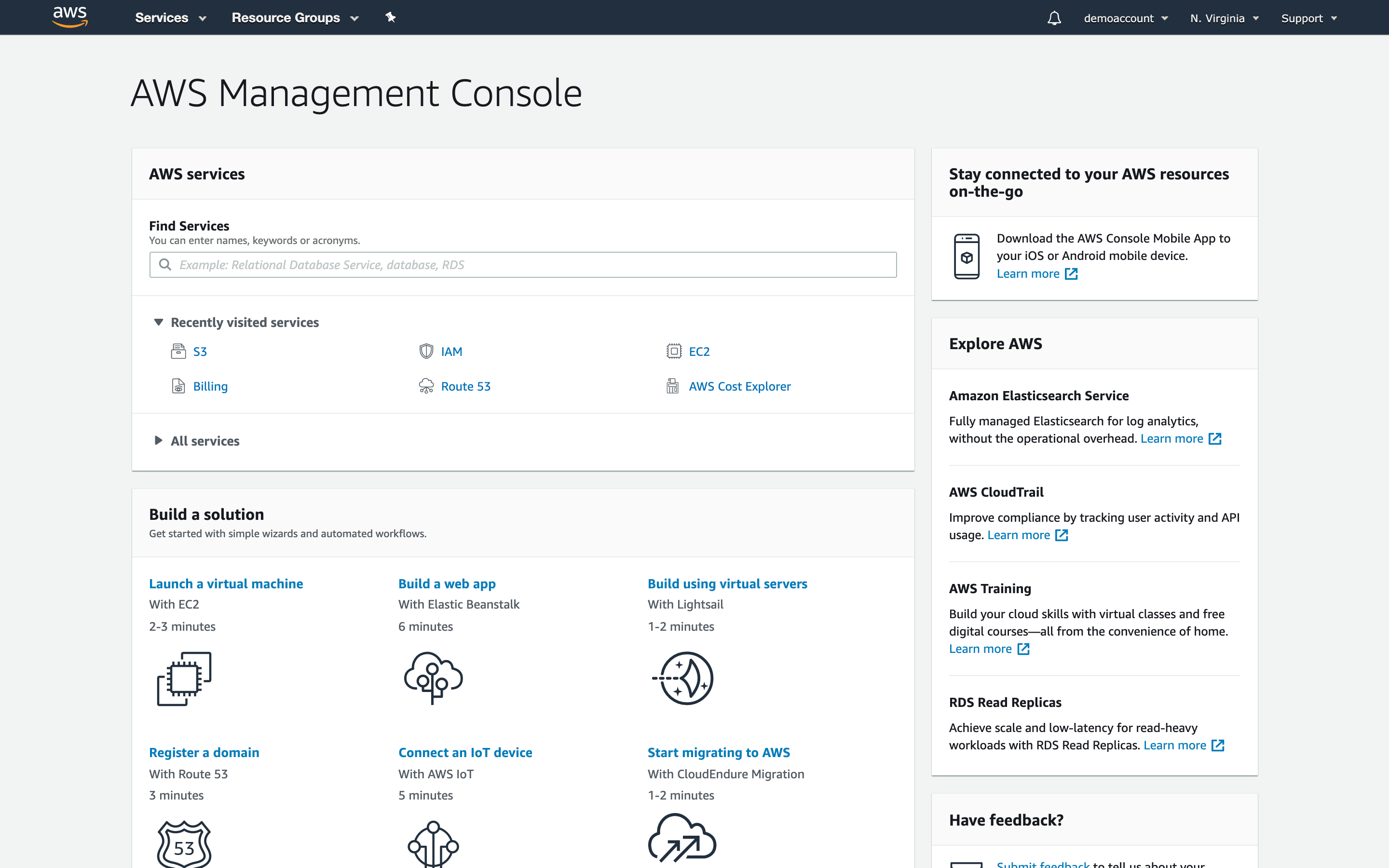Click the pin shortcuts icon in the top bar
The width and height of the screenshot is (1389, 868).
coord(390,17)
